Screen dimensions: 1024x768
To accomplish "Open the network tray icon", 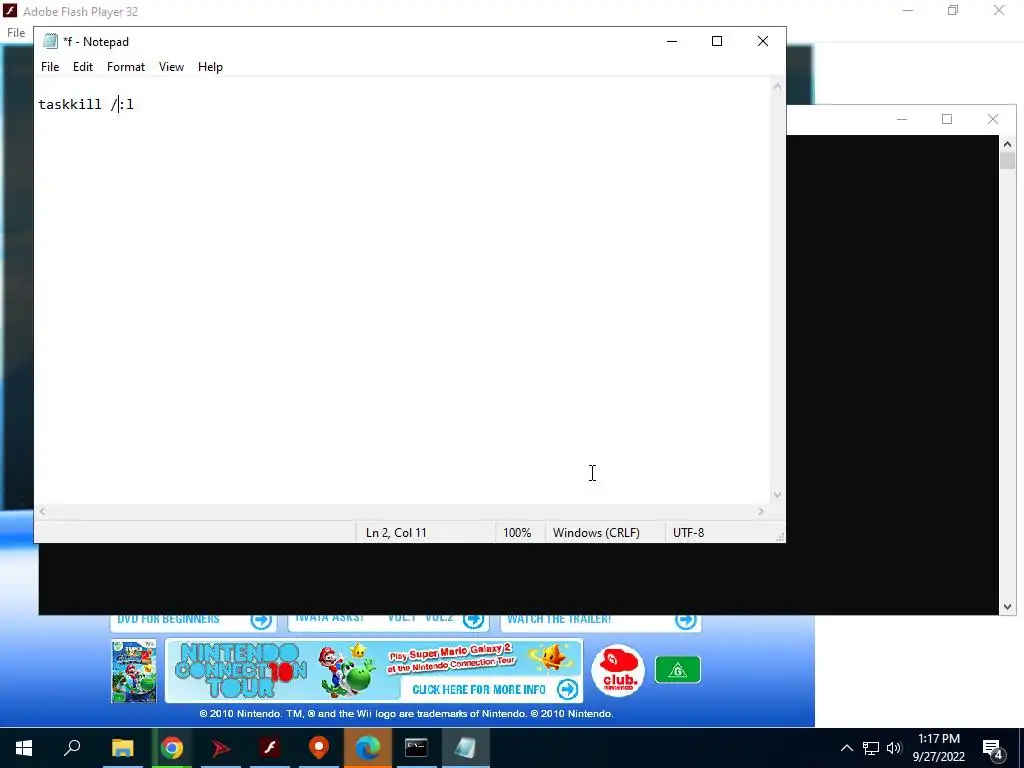I will tap(871, 748).
